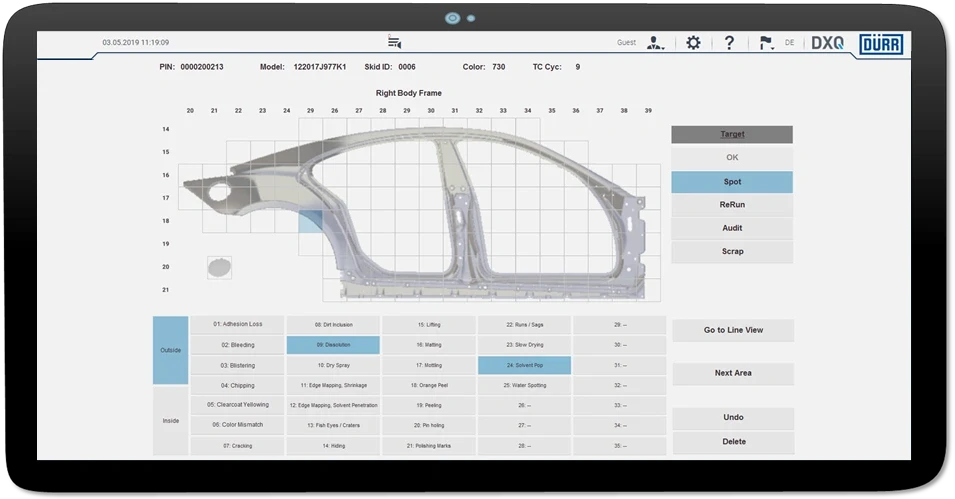Deselect defect 24: Solvent Pop
Screen dimensions: 955x499
point(524,366)
